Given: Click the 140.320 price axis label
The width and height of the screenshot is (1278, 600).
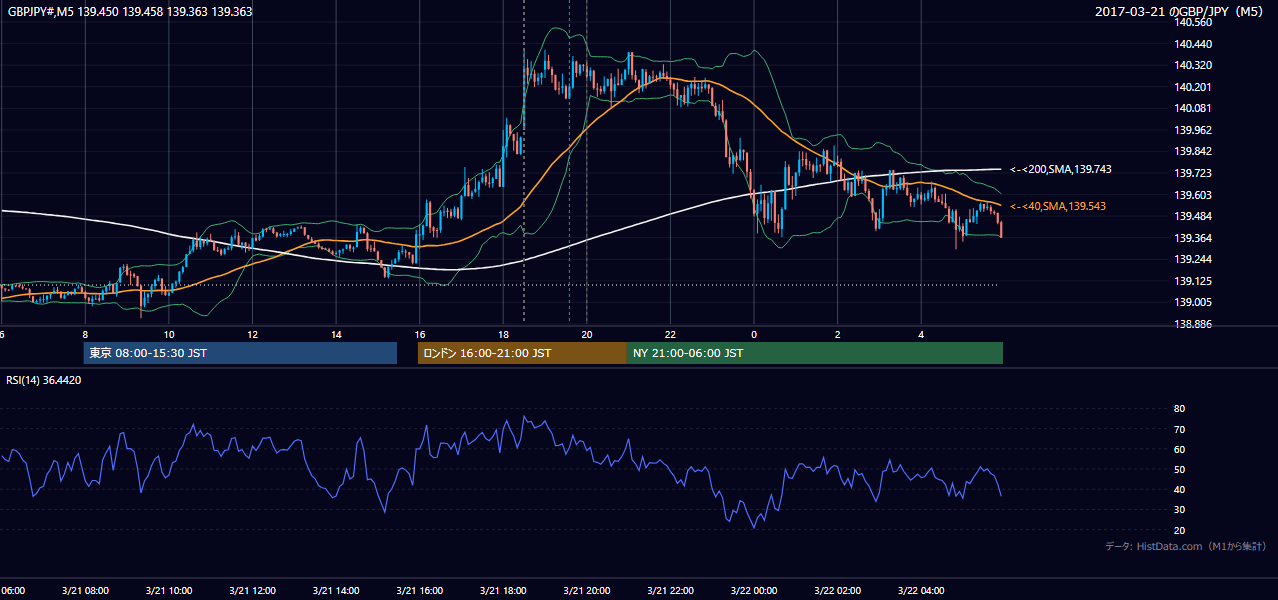Looking at the screenshot, I should (1194, 65).
